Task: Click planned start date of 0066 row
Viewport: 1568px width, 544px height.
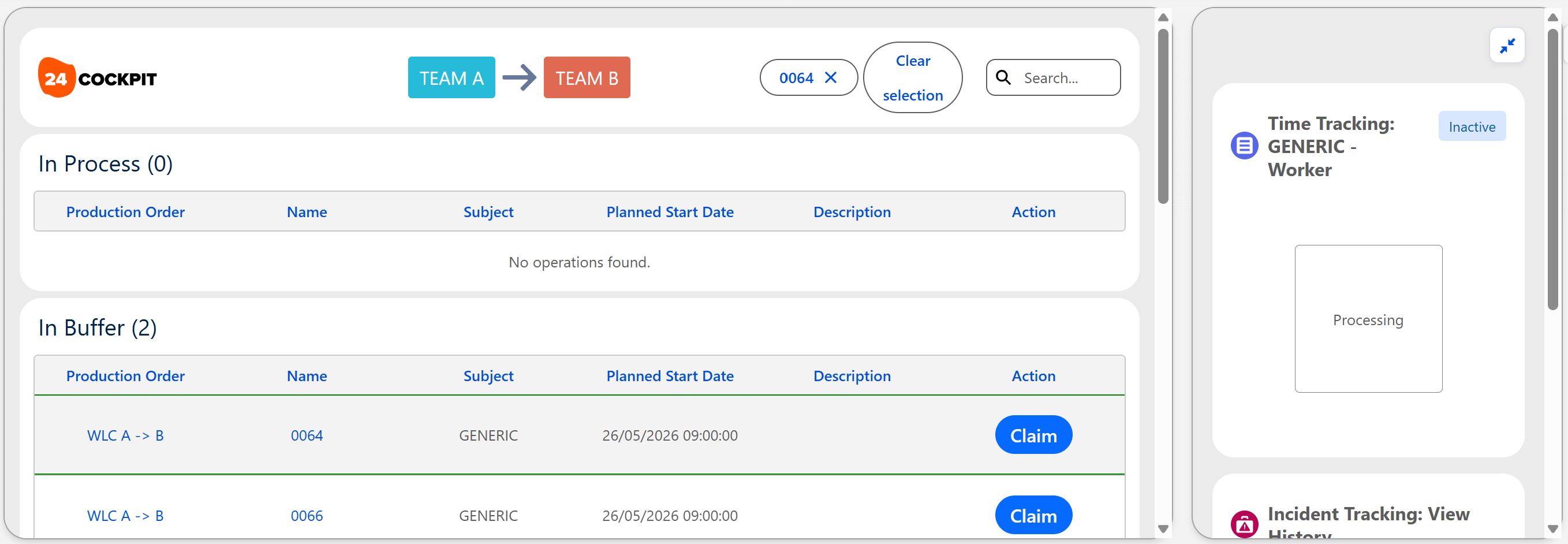Action: coord(670,516)
